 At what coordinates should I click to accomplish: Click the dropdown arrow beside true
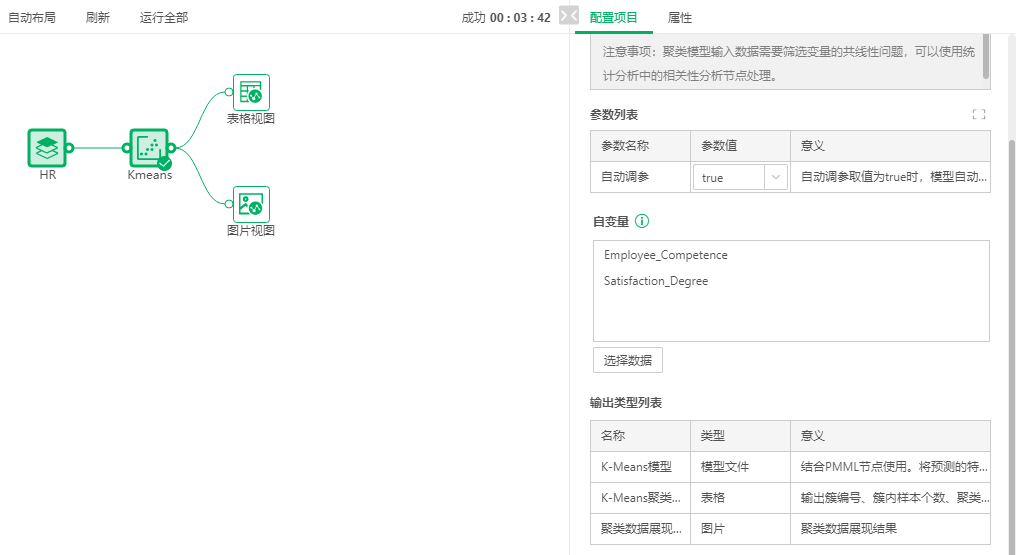pyautogui.click(x=775, y=177)
